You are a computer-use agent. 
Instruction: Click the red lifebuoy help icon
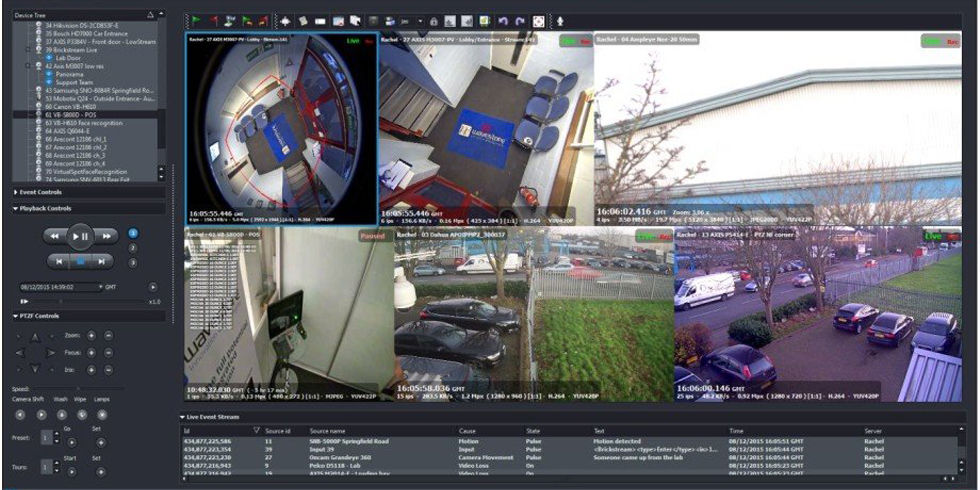click(x=538, y=21)
